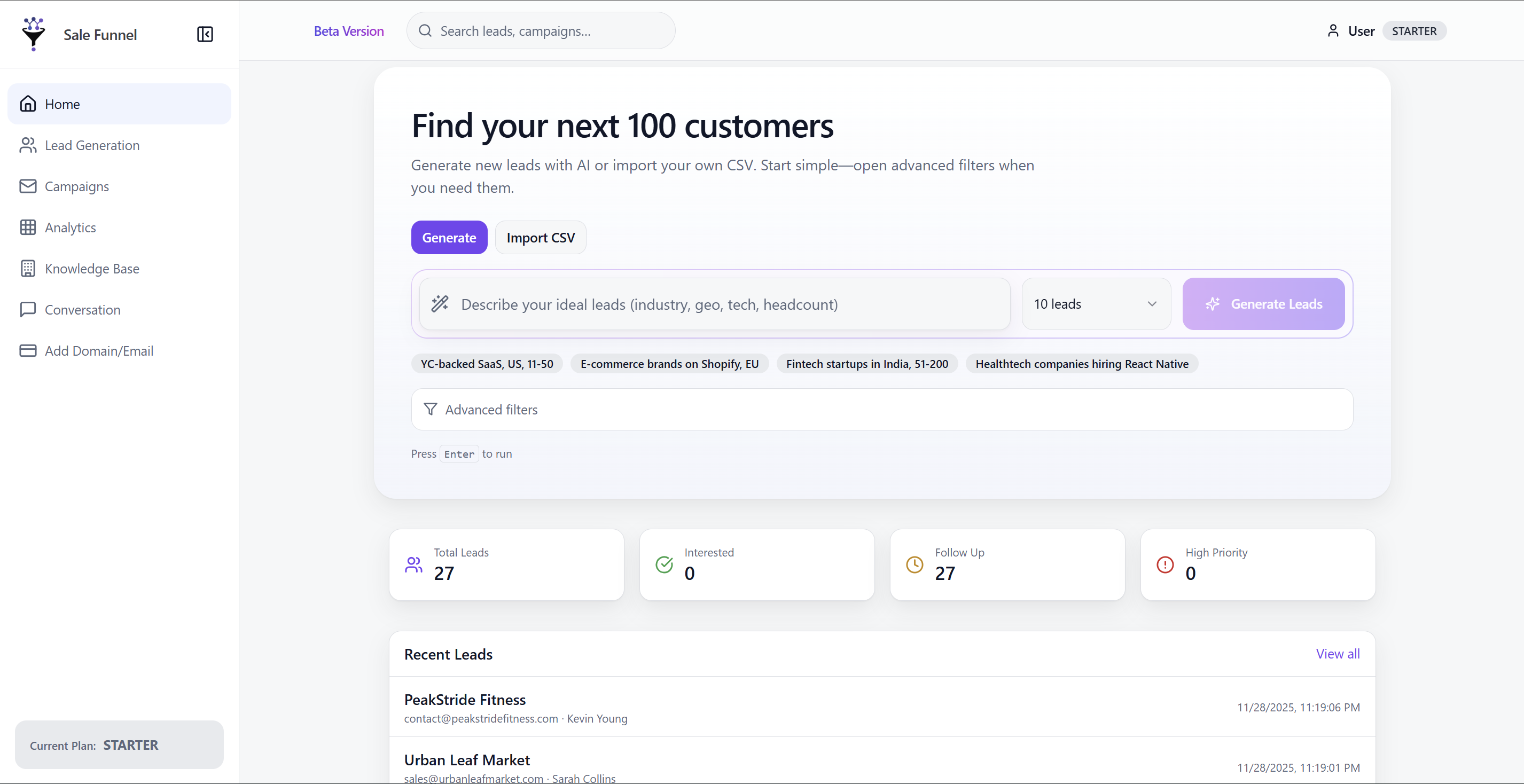Click the View all link
The image size is (1524, 784).
tap(1337, 654)
